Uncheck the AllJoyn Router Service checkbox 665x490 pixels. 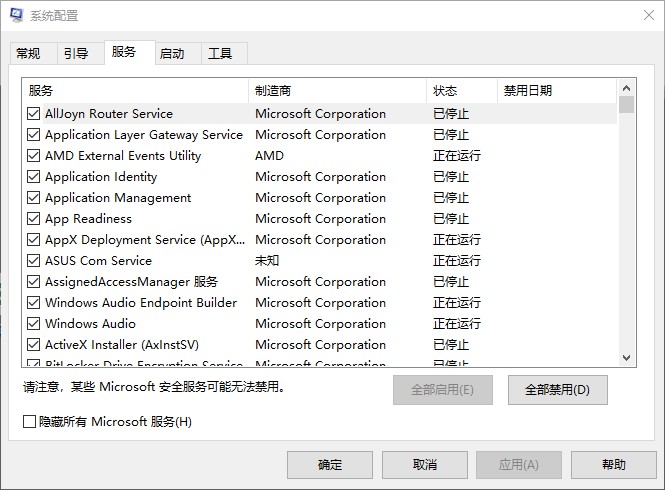tap(34, 114)
